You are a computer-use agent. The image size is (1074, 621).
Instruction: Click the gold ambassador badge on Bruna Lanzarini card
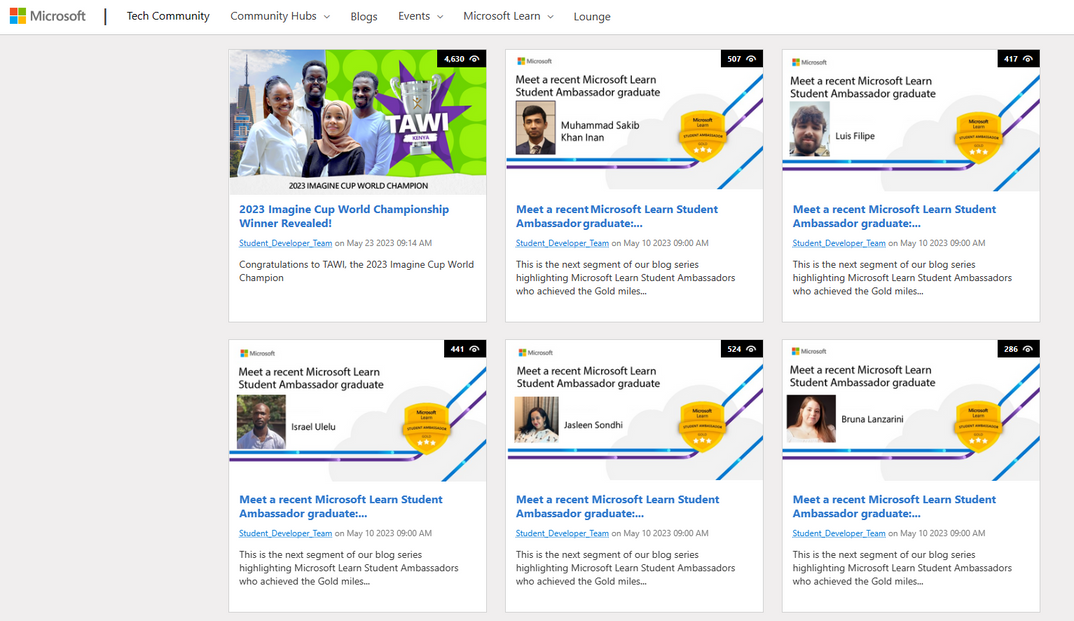pos(978,427)
